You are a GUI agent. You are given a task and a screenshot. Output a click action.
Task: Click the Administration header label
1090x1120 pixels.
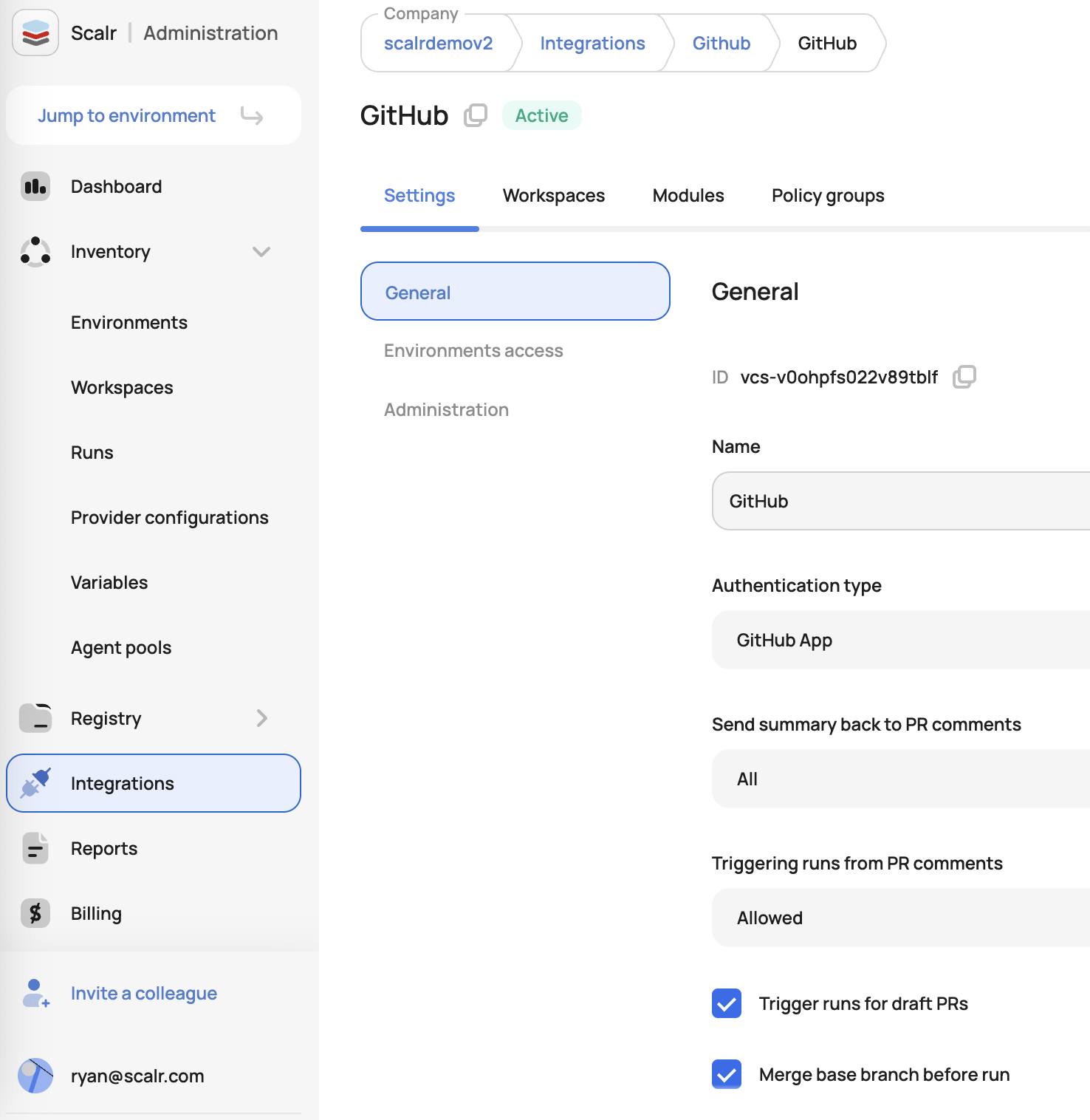tap(210, 33)
